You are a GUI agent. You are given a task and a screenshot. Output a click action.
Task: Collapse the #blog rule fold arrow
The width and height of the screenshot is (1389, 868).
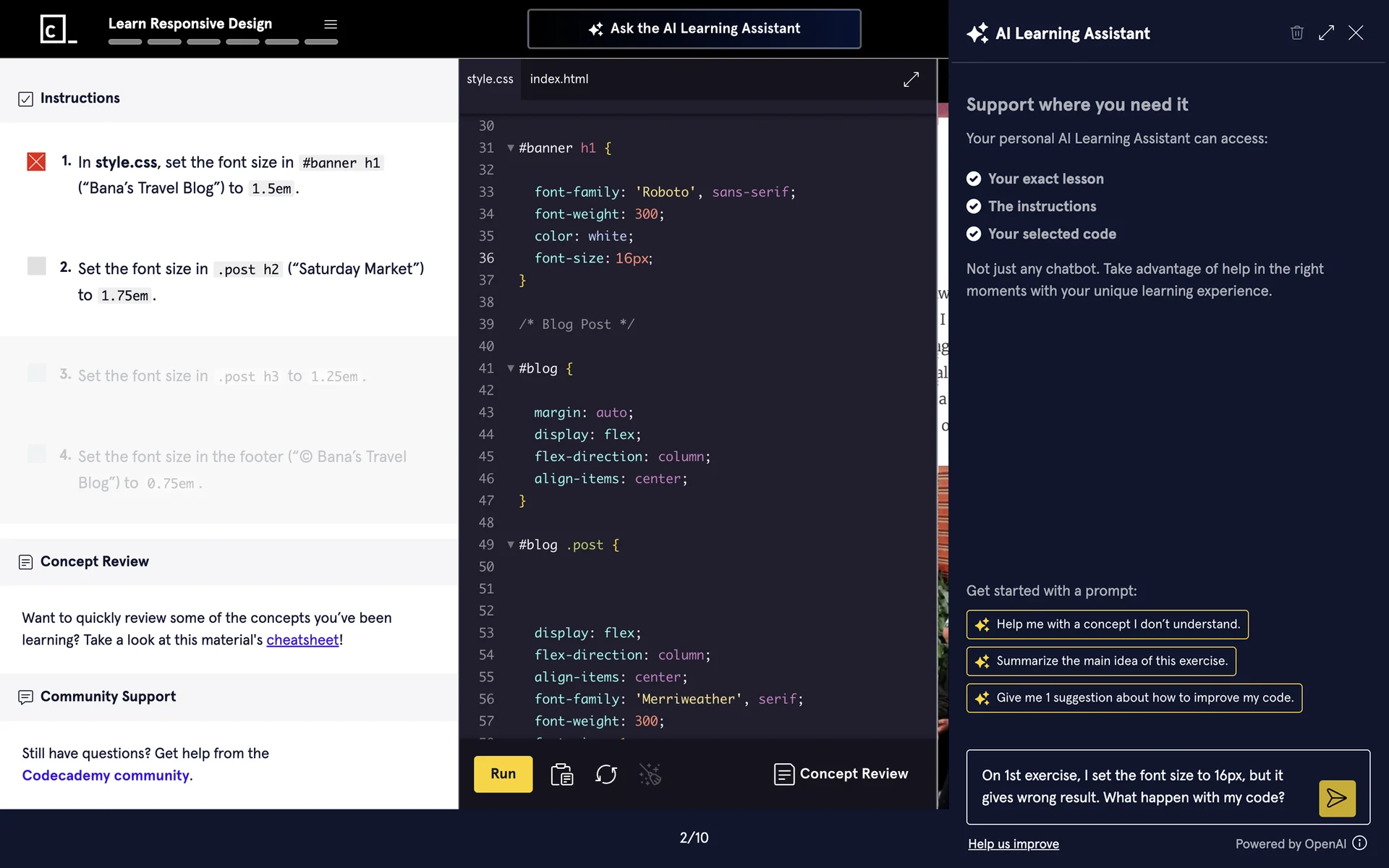click(511, 369)
